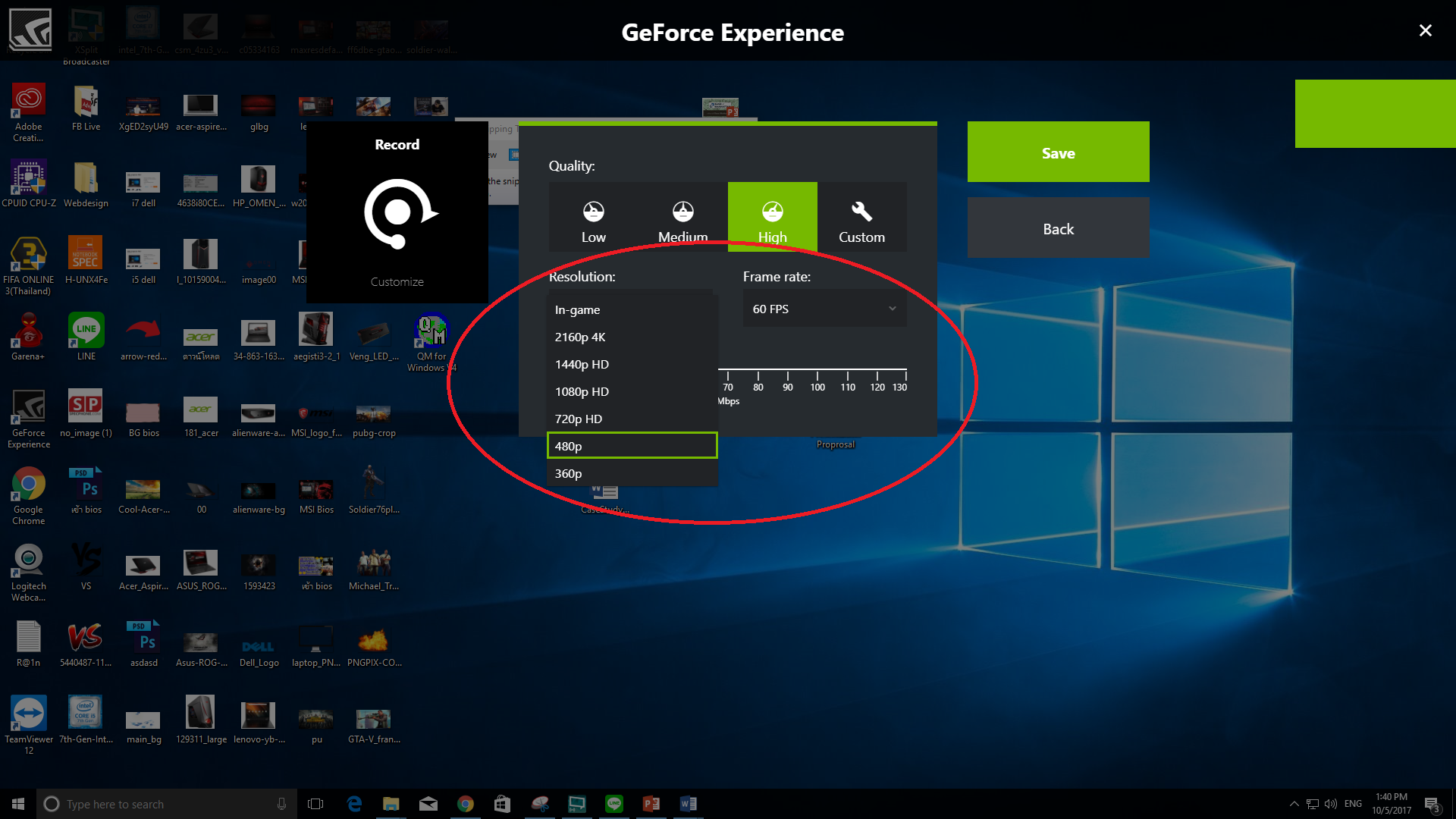Open LINE from taskbar

(613, 804)
